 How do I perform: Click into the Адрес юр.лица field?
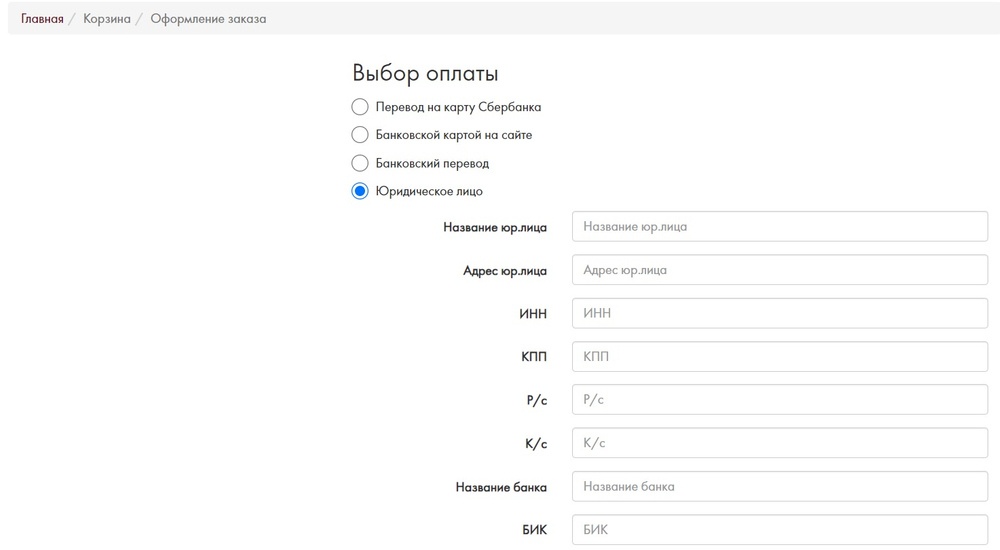(x=779, y=270)
